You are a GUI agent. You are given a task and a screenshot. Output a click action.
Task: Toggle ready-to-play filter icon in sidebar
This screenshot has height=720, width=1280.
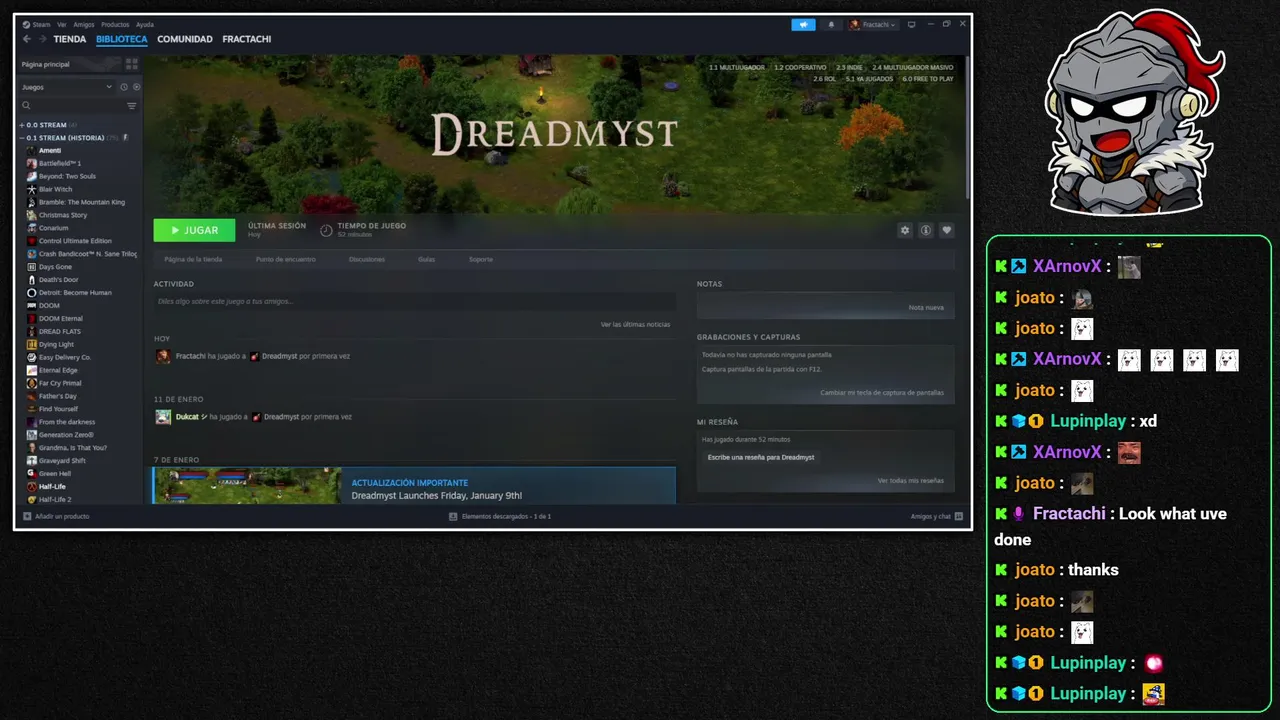tap(136, 87)
